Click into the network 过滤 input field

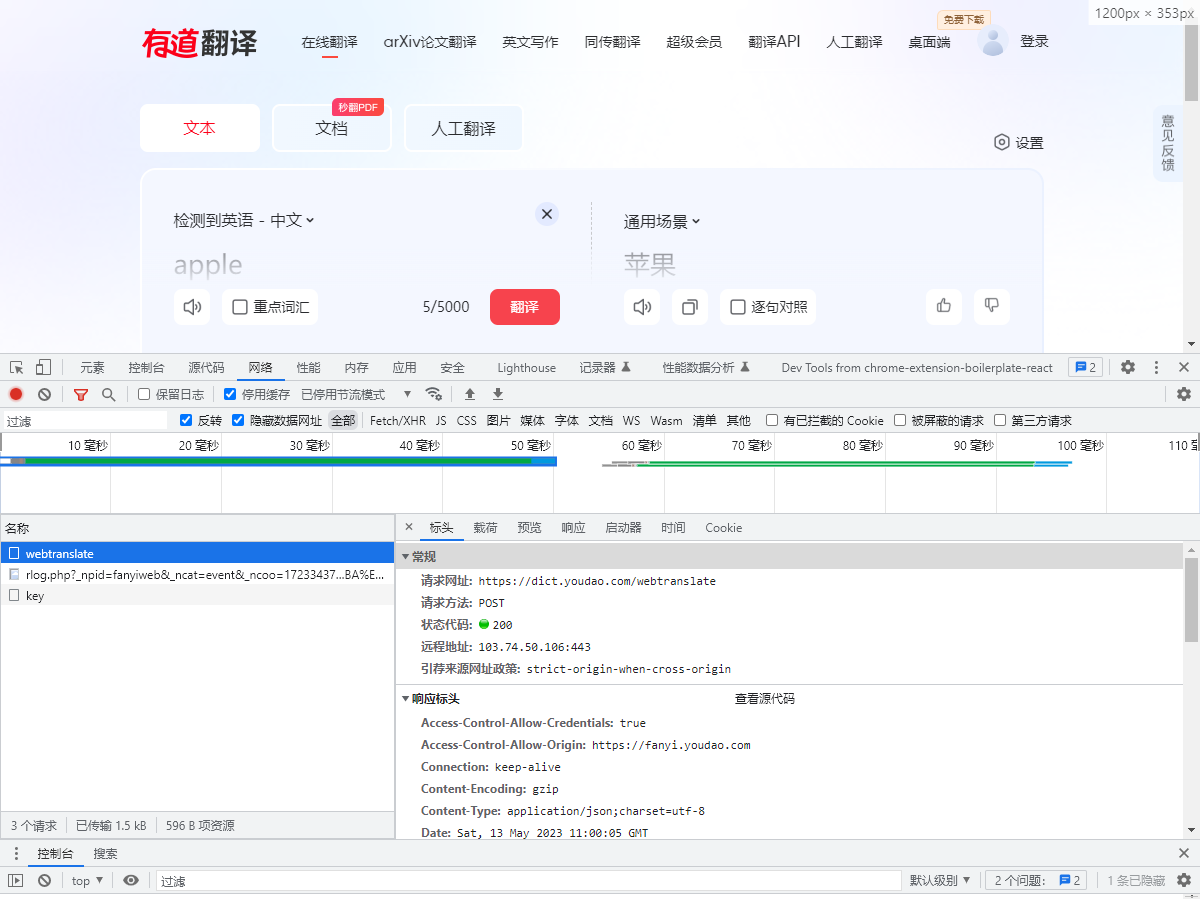(85, 421)
